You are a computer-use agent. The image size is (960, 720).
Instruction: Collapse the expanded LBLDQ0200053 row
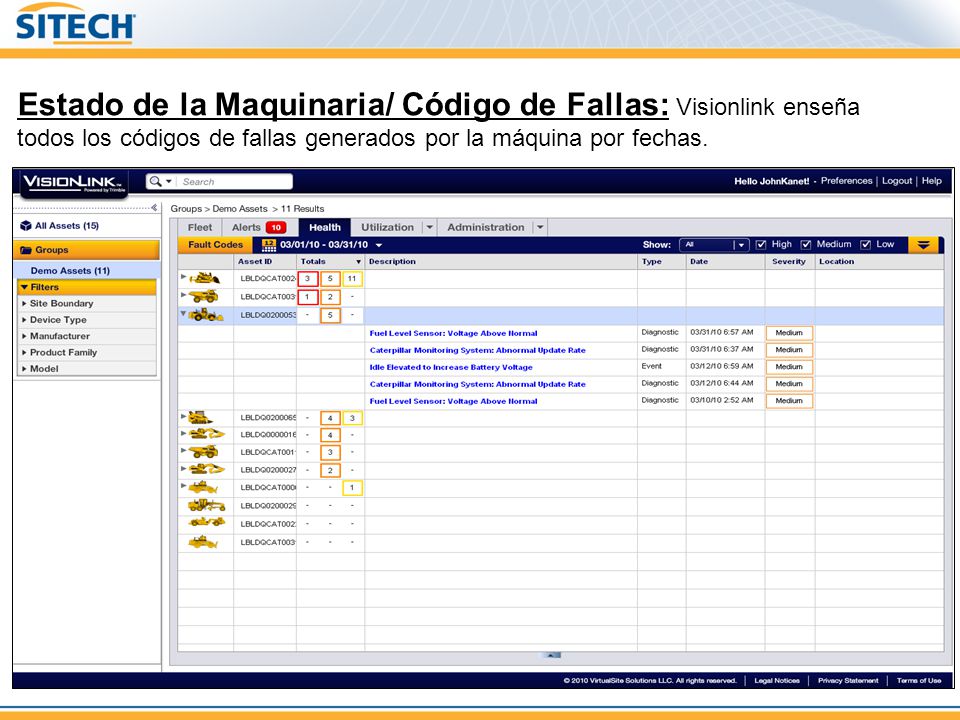tap(183, 313)
